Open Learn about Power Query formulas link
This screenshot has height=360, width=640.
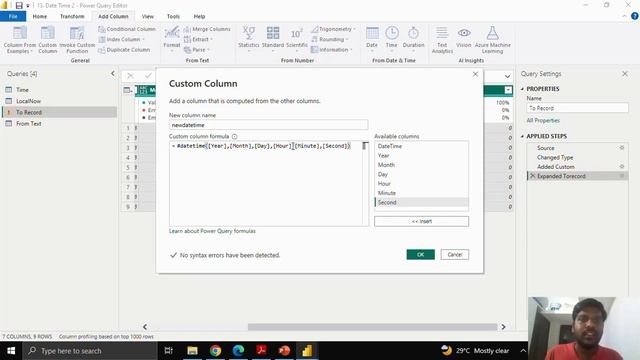(x=212, y=231)
